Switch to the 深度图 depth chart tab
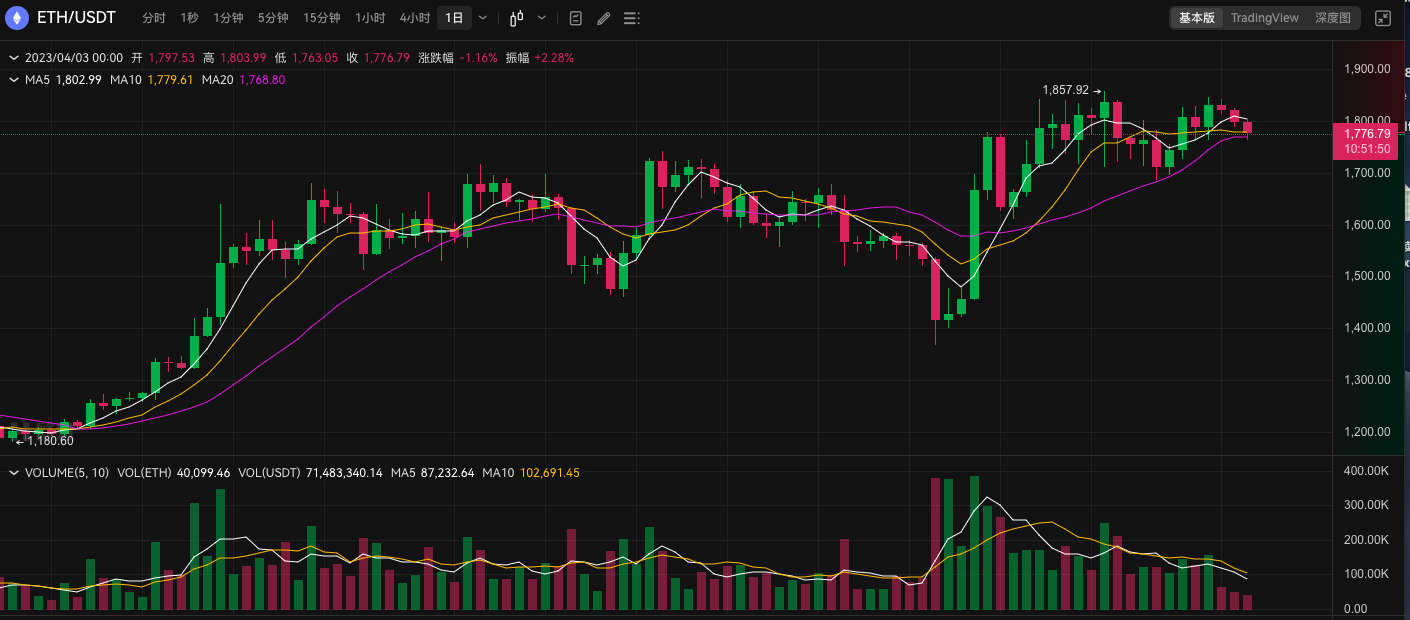Image resolution: width=1410 pixels, height=620 pixels. click(1332, 18)
